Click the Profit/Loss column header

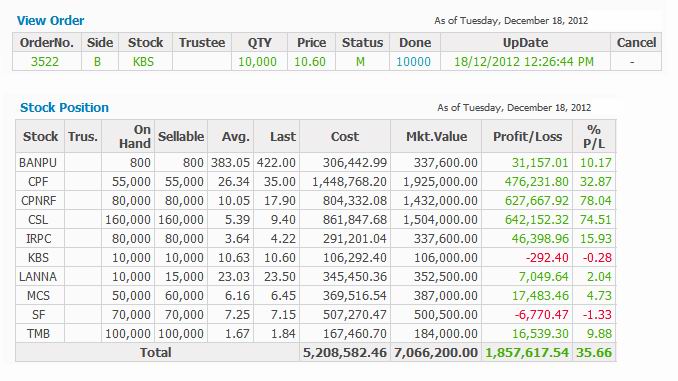[527, 137]
